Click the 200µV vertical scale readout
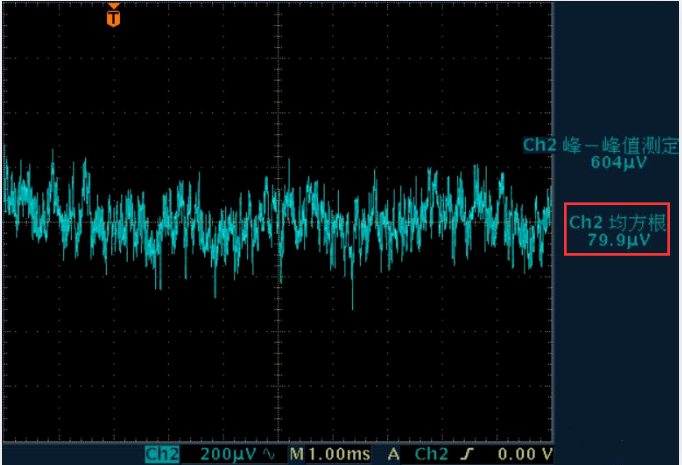Screen dimensions: 682x465 [230, 455]
